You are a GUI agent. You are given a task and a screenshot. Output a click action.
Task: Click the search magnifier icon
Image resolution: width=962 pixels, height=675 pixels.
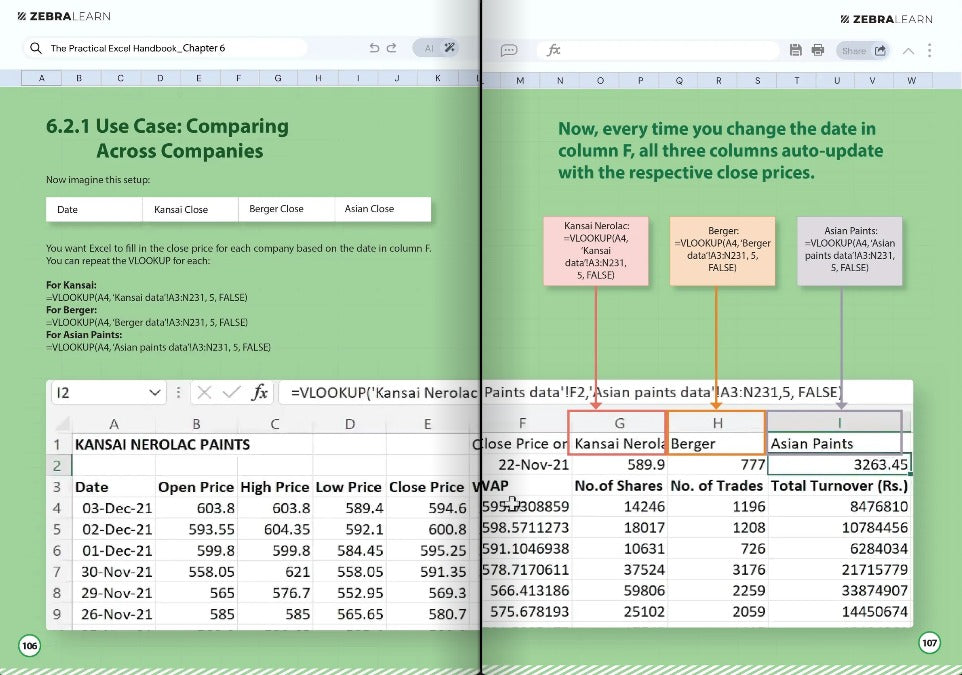tap(36, 48)
